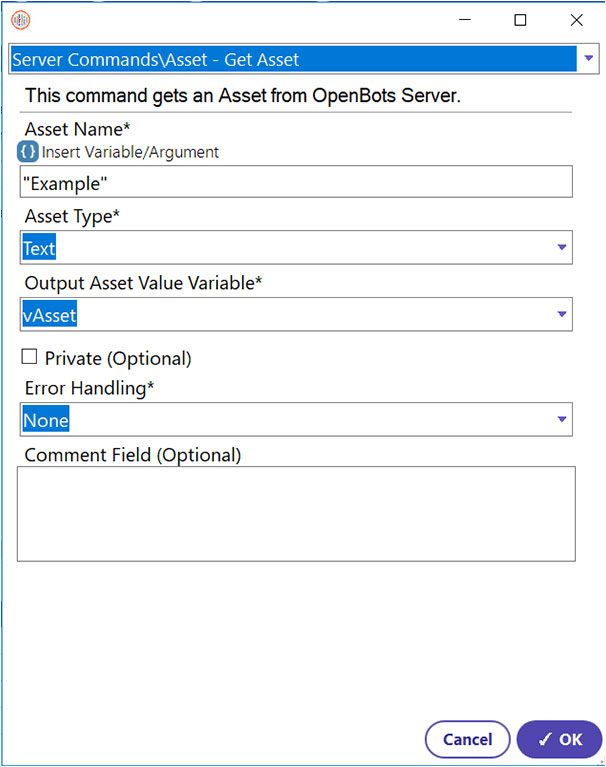Select the None value in Error Handling
Image resolution: width=606 pixels, height=767 pixels.
pyautogui.click(x=46, y=419)
